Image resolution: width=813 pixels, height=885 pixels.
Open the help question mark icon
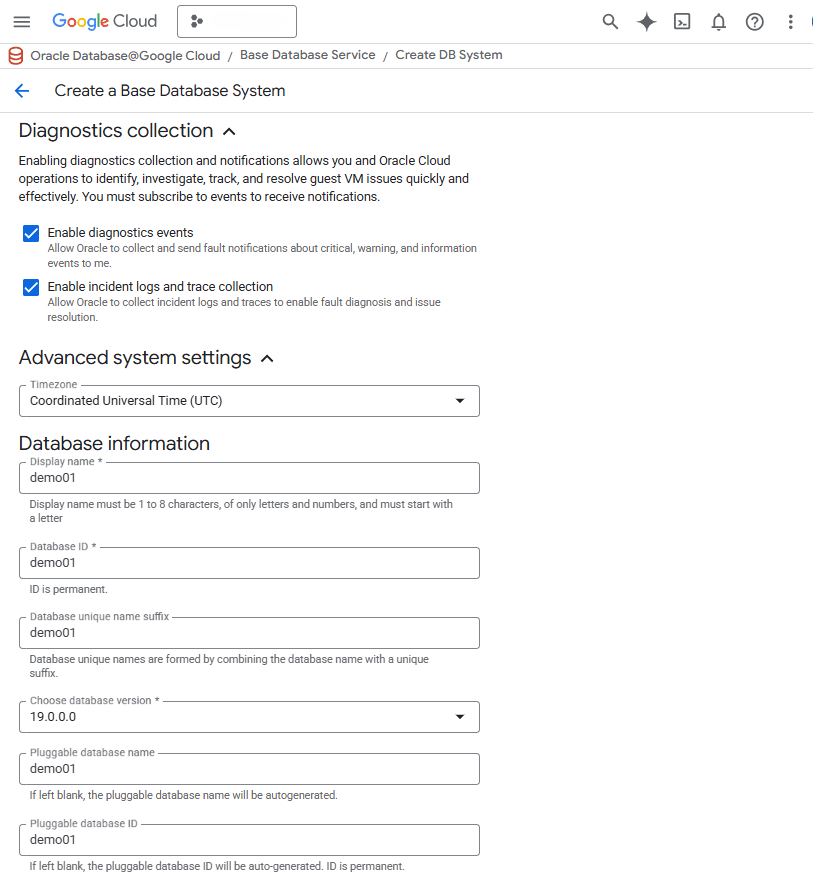[754, 22]
